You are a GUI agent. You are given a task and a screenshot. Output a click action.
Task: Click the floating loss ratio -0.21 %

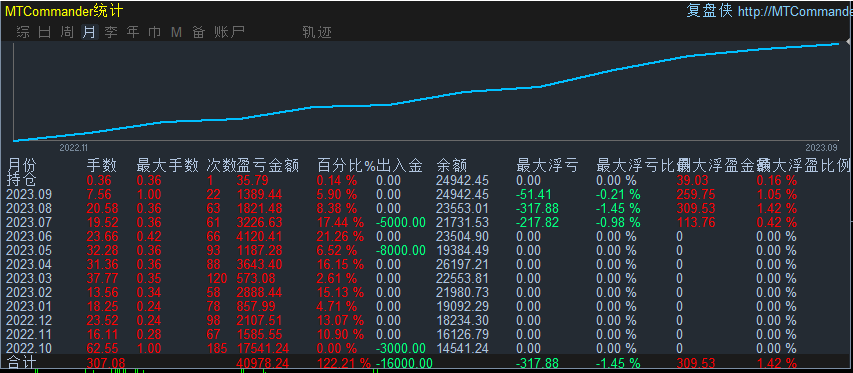tap(619, 194)
